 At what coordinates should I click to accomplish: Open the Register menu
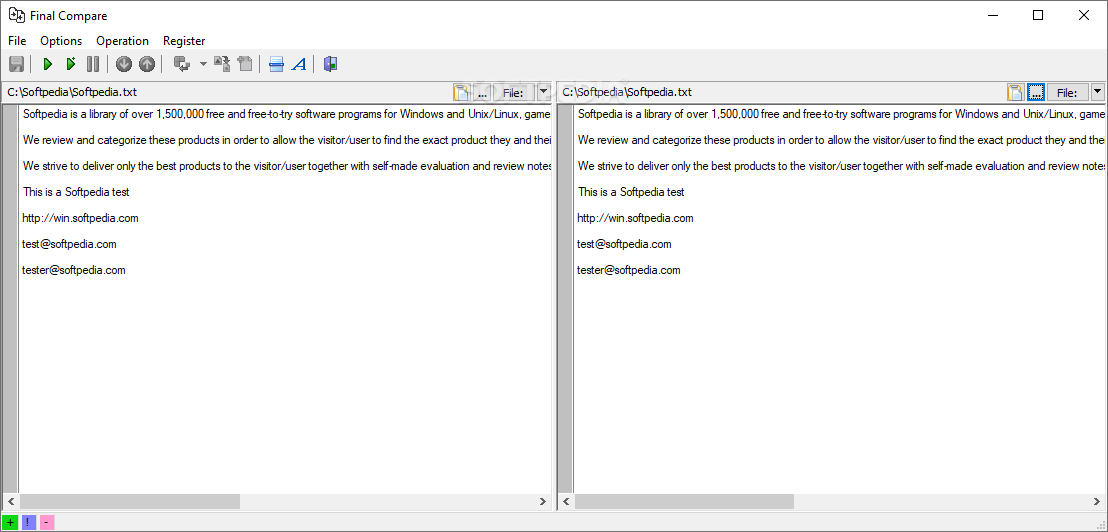coord(184,41)
